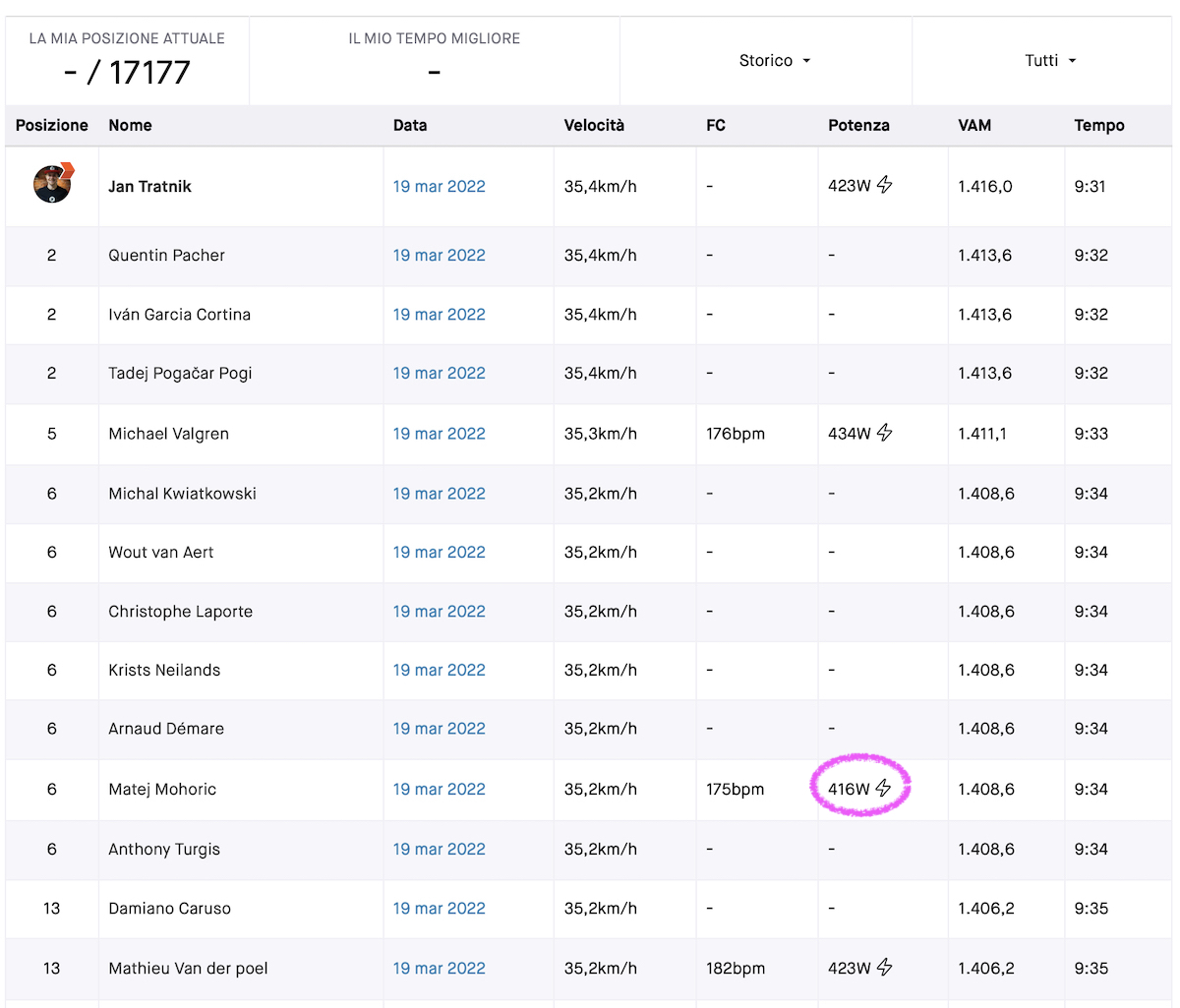Open Arnaud Démare's date link
Screen dimensions: 1180x1008
[x=440, y=729]
